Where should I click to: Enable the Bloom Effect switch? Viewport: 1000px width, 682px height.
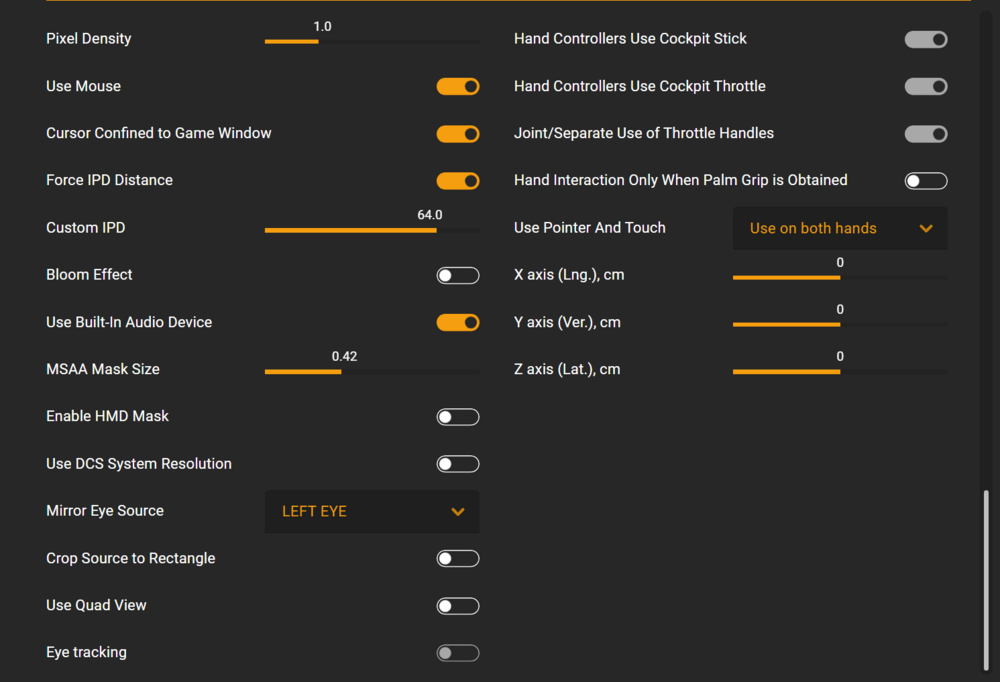[458, 275]
